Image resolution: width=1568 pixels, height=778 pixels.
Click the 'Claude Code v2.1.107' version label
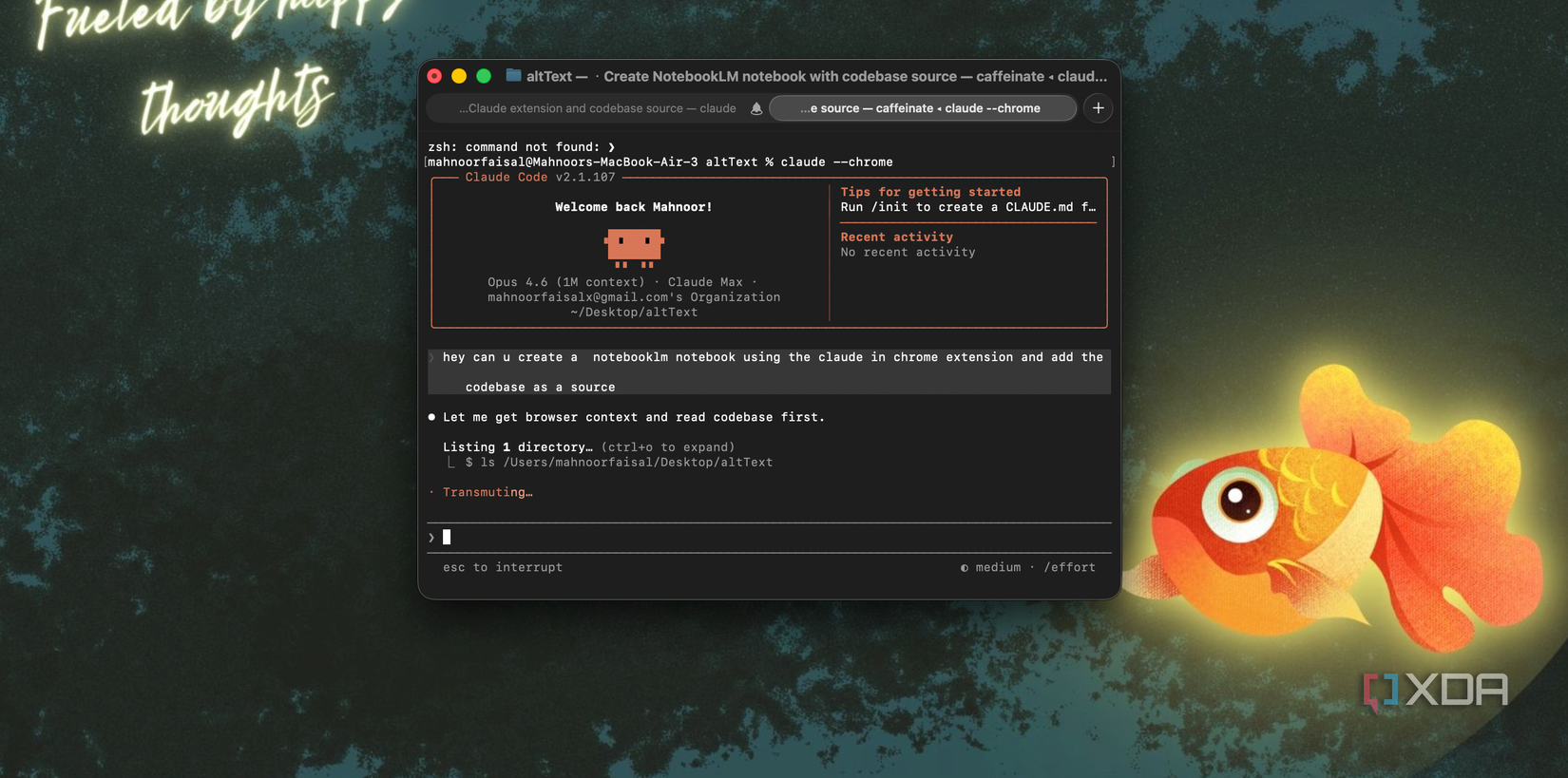540,178
